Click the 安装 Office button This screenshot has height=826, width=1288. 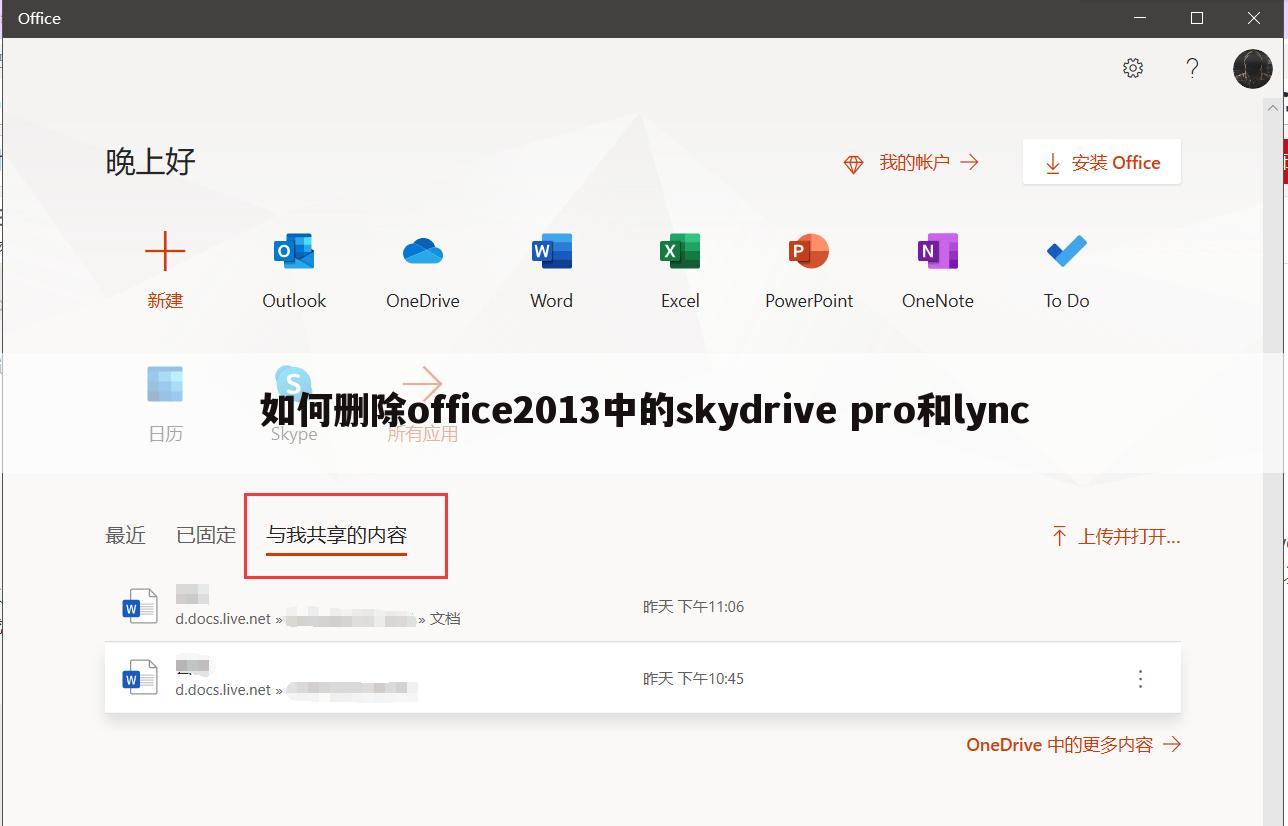tap(1101, 162)
